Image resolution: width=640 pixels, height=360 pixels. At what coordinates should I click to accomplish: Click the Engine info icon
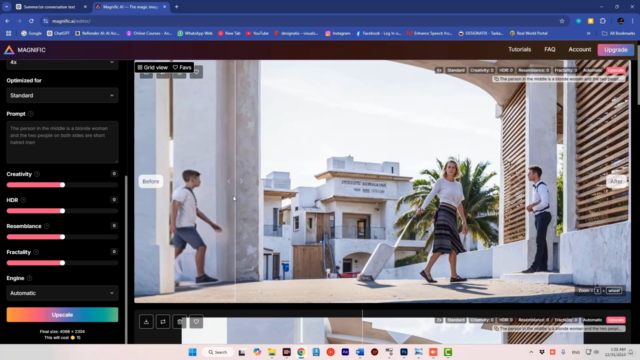coord(29,278)
